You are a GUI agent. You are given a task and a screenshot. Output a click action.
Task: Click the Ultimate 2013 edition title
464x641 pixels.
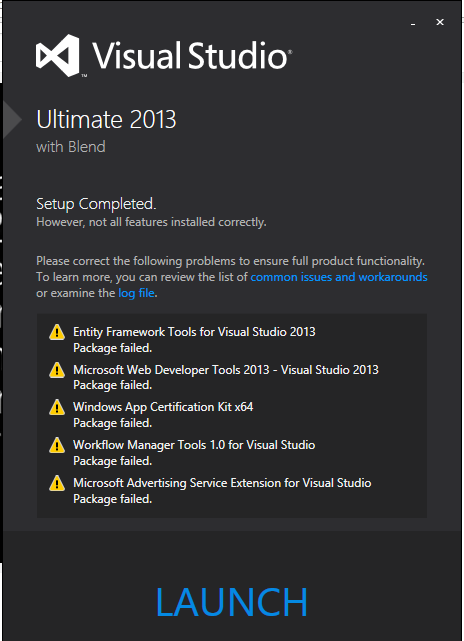(x=106, y=119)
